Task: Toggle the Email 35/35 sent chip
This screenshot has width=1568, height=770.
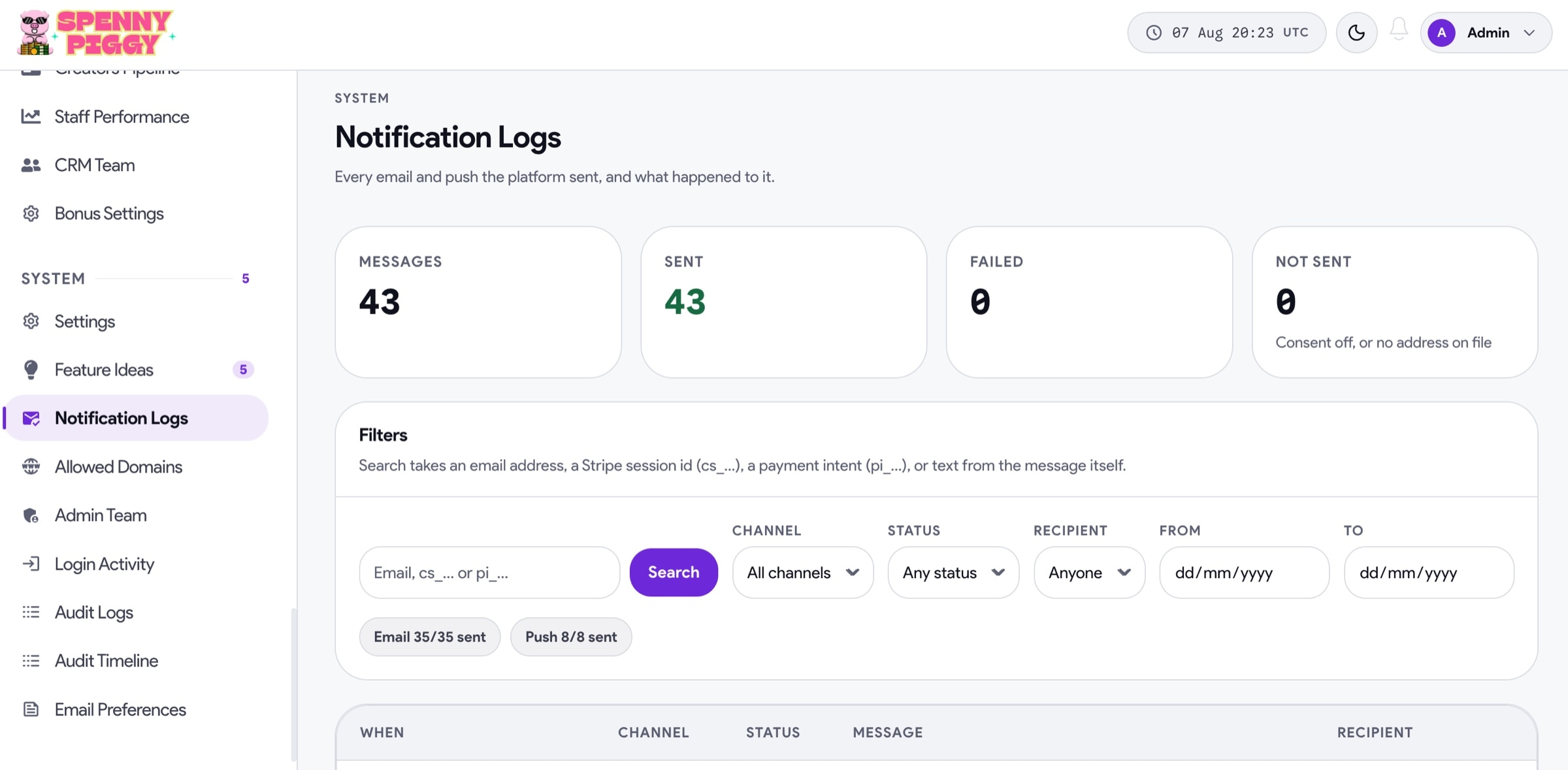Action: click(430, 637)
